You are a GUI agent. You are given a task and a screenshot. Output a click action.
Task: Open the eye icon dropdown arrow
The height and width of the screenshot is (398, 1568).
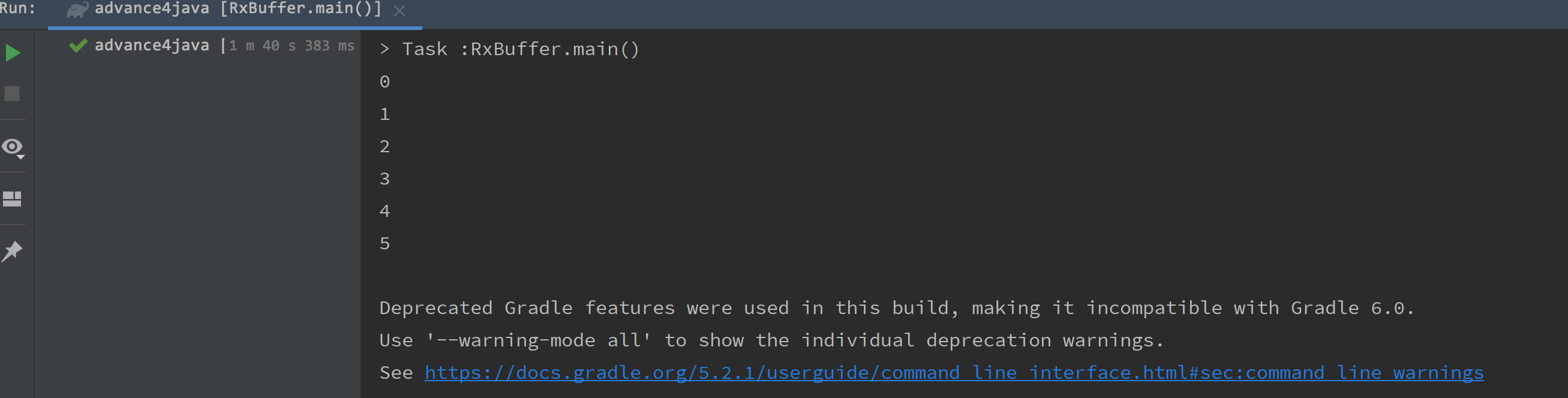click(21, 157)
